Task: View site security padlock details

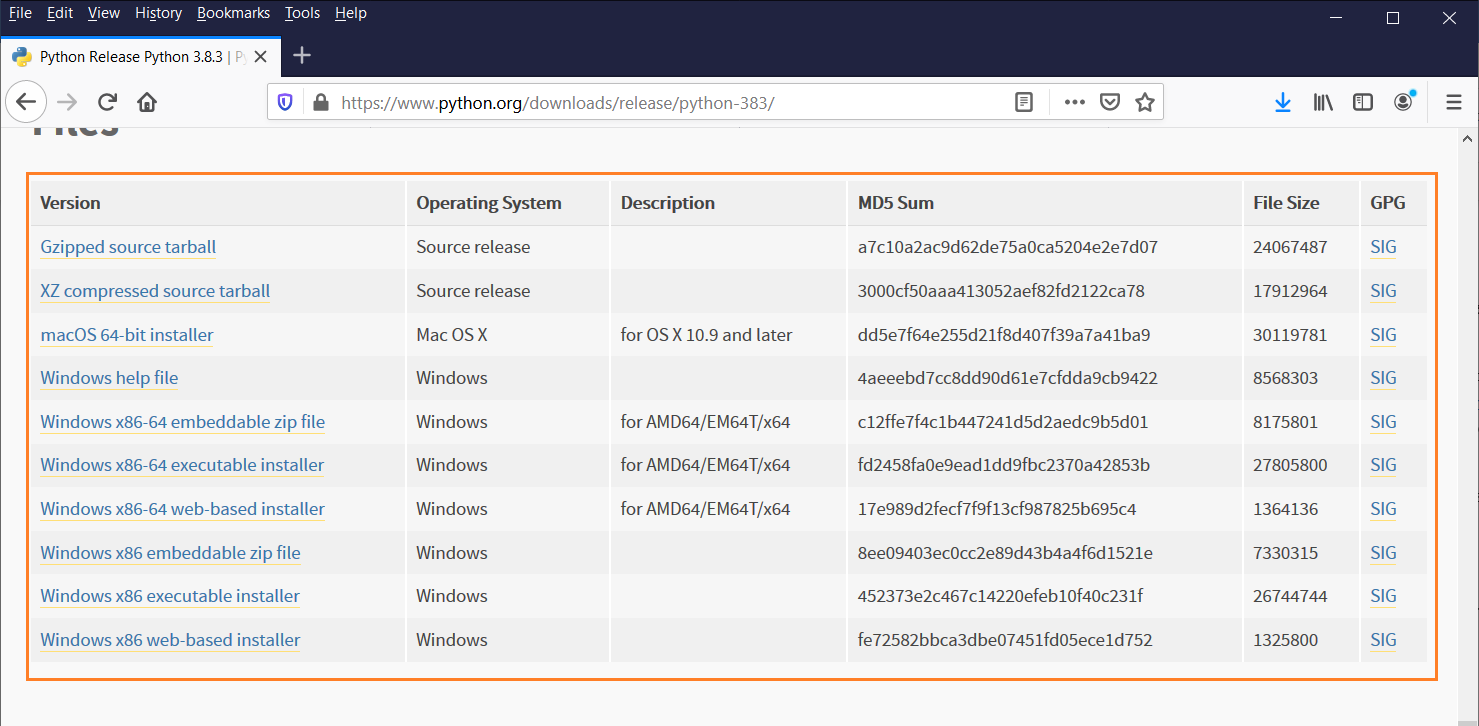Action: [x=320, y=102]
